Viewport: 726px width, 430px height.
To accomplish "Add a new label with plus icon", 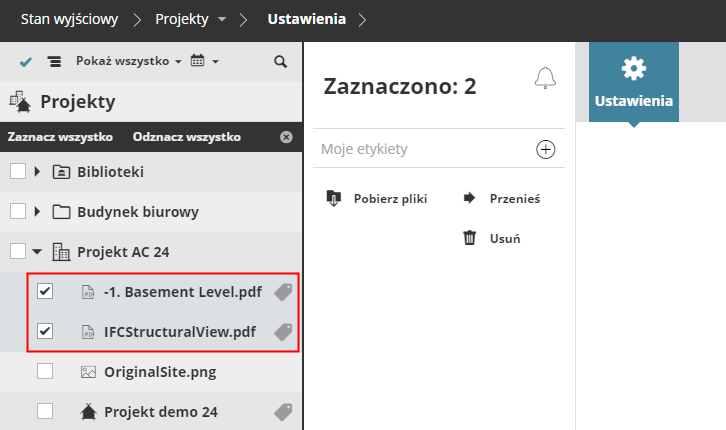I will point(546,149).
